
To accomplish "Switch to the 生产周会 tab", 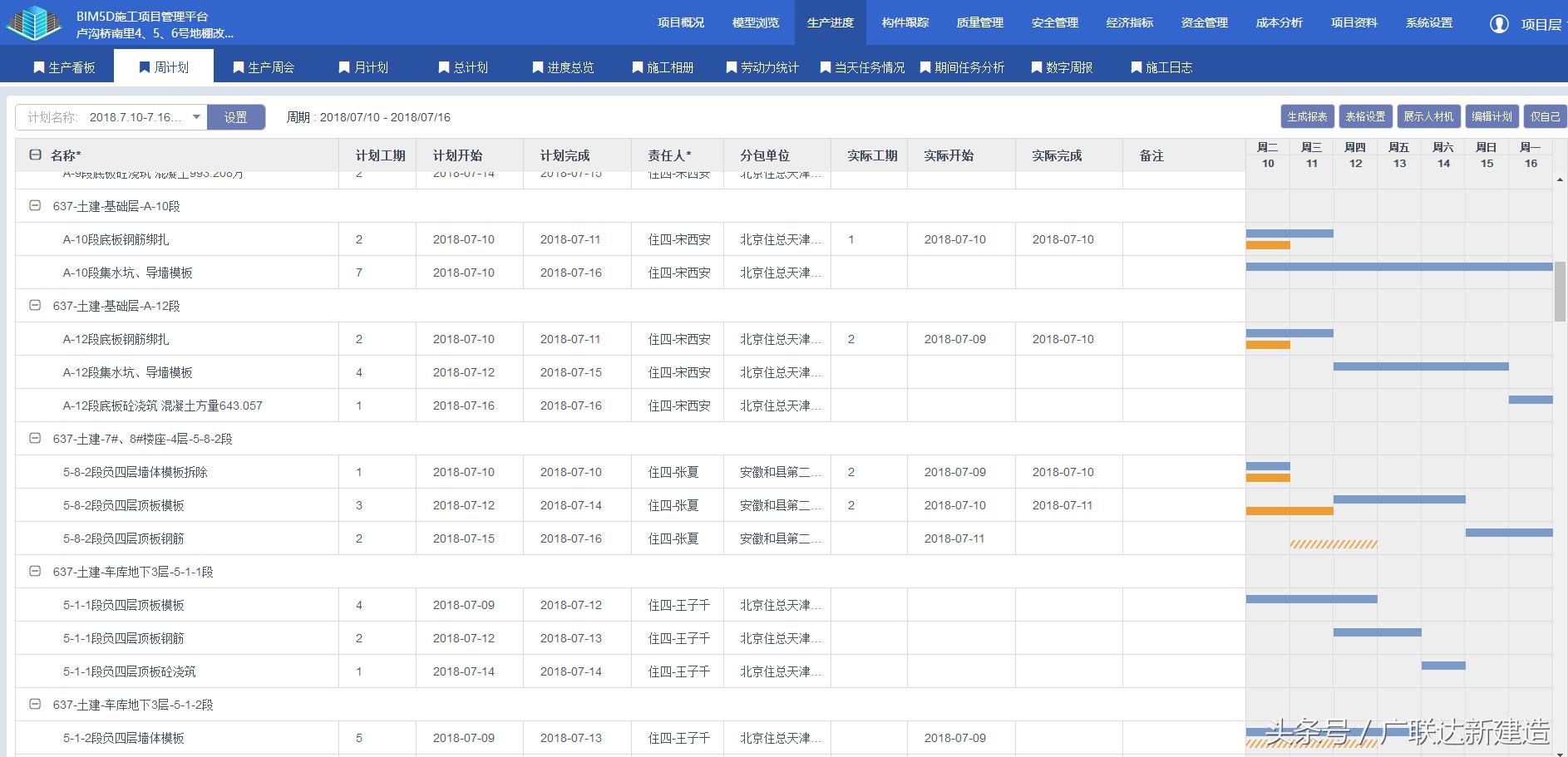I will coord(264,67).
